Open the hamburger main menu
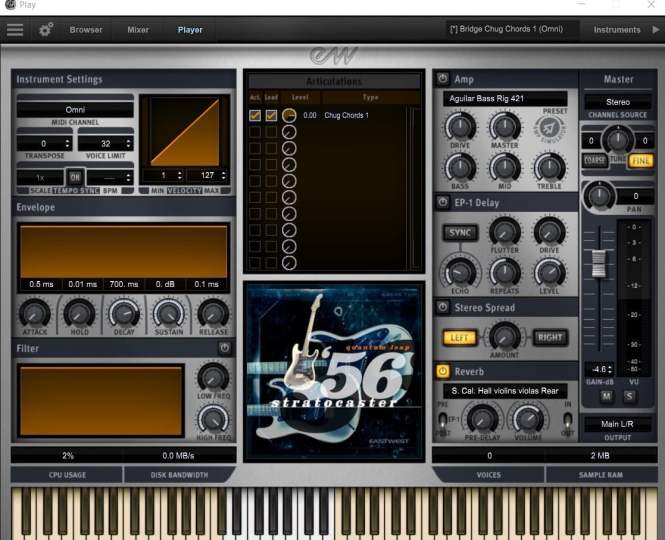Image resolution: width=665 pixels, height=540 pixels. coord(15,30)
